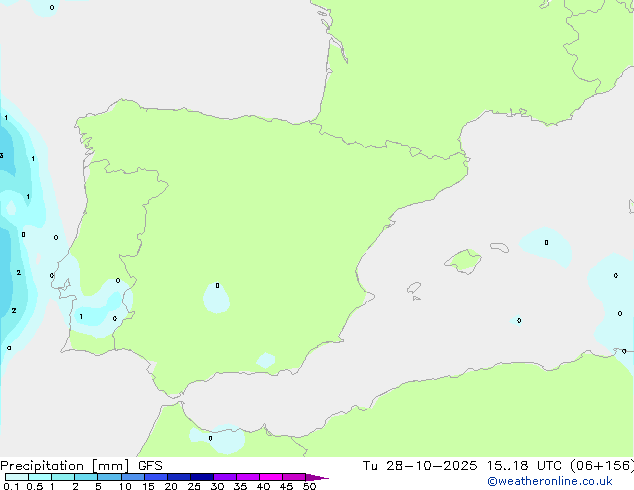Click legend tick label "0.1"
634x490 pixels.
point(11,486)
